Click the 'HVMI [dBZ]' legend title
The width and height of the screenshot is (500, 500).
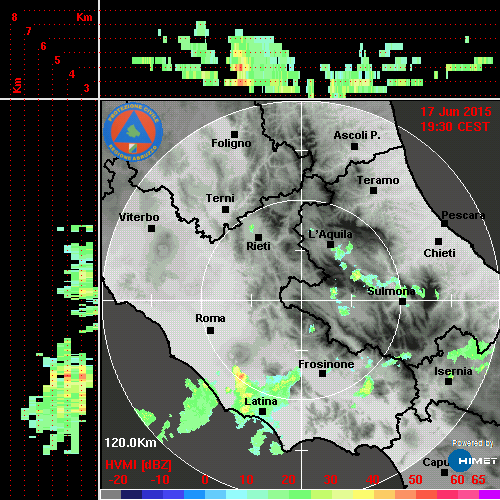(138, 465)
